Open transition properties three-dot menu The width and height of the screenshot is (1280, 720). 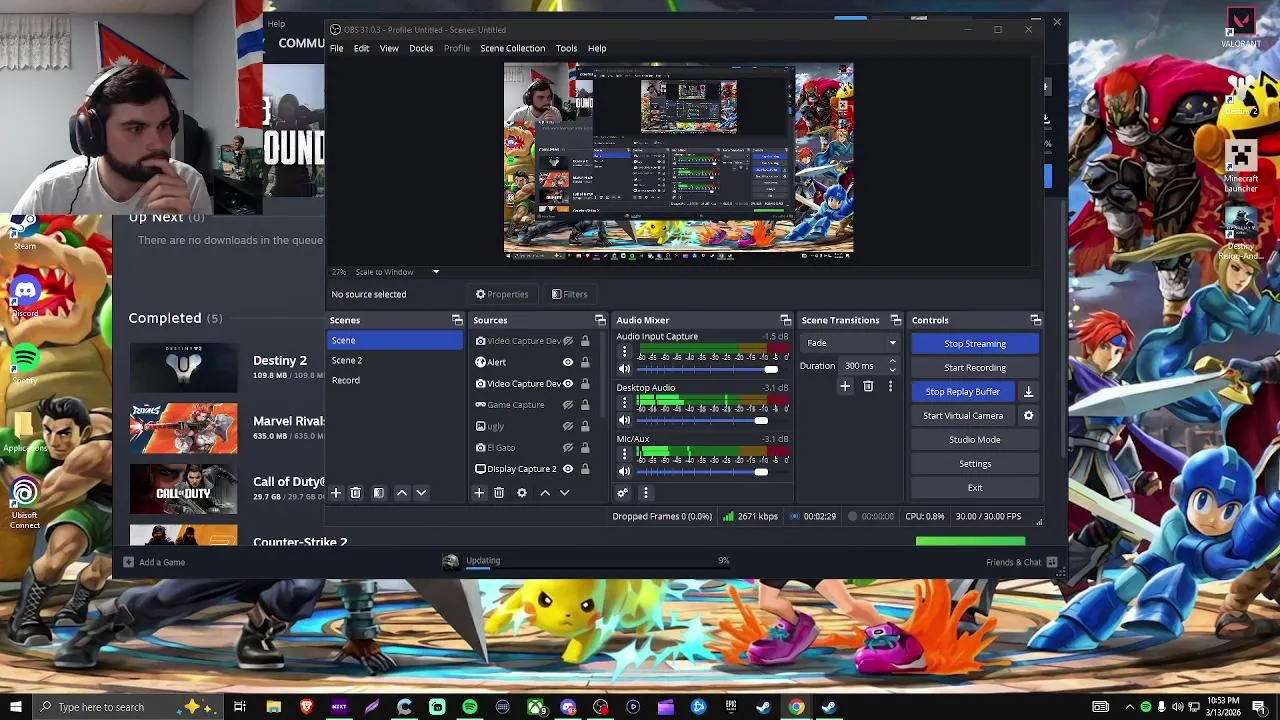890,386
